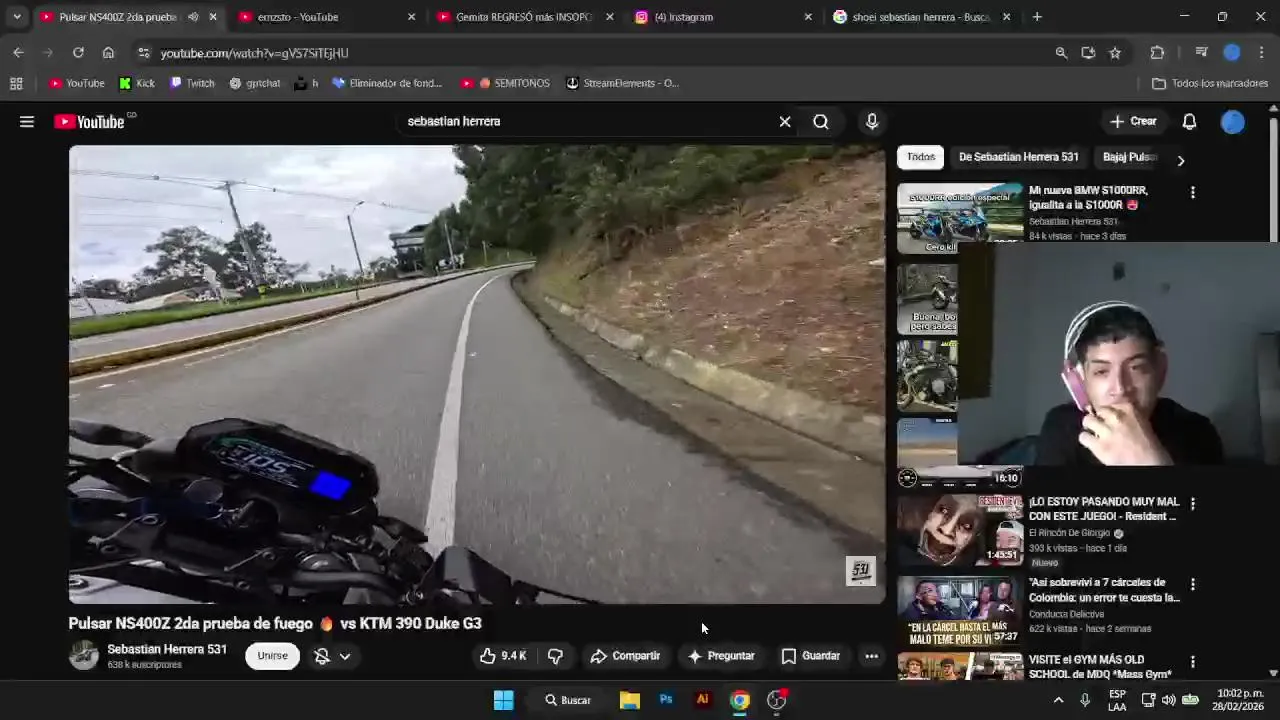This screenshot has height=720, width=1280.
Task: Switch to the shoei sebastian herrera tab
Action: click(x=921, y=17)
